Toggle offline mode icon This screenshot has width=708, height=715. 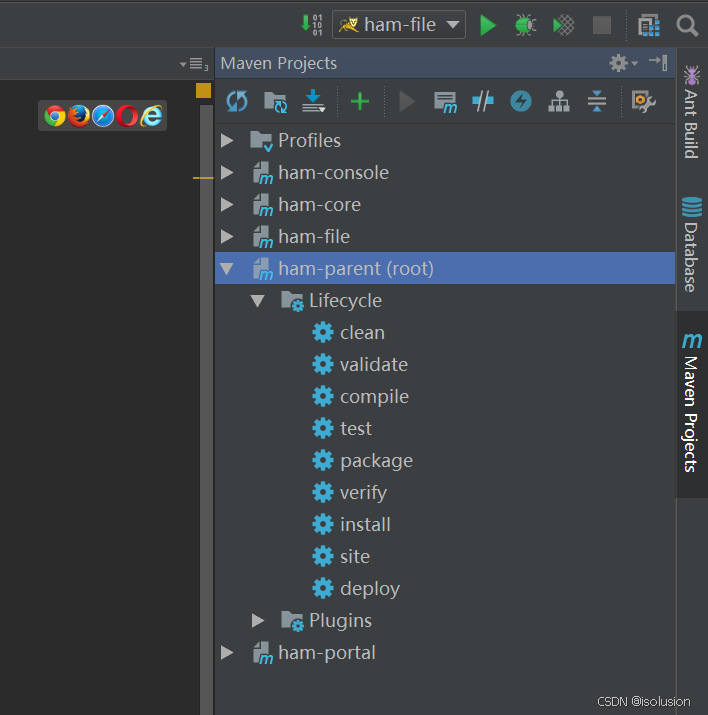point(483,101)
